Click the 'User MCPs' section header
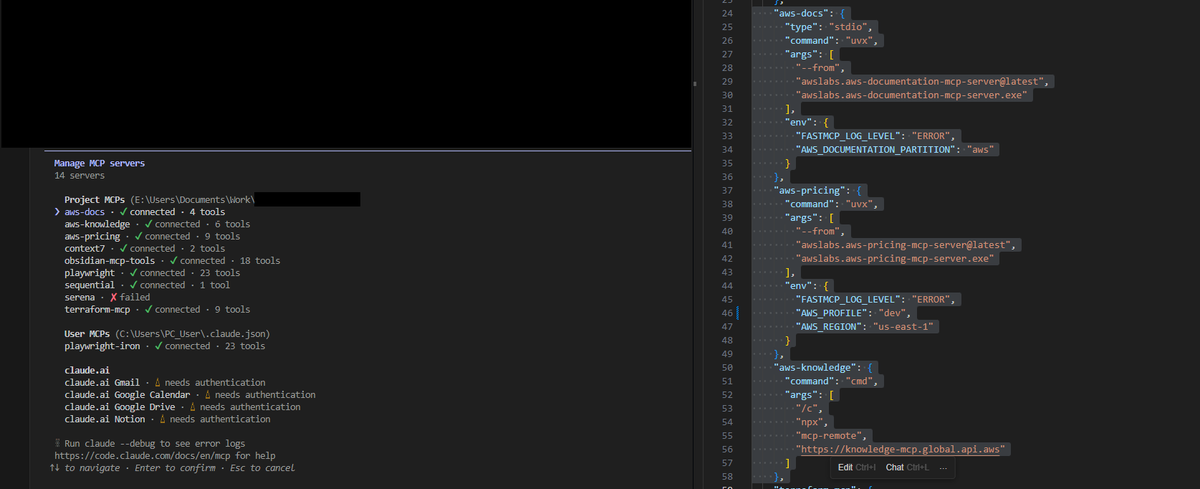Viewport: 1200px width, 489px height. (x=89, y=333)
